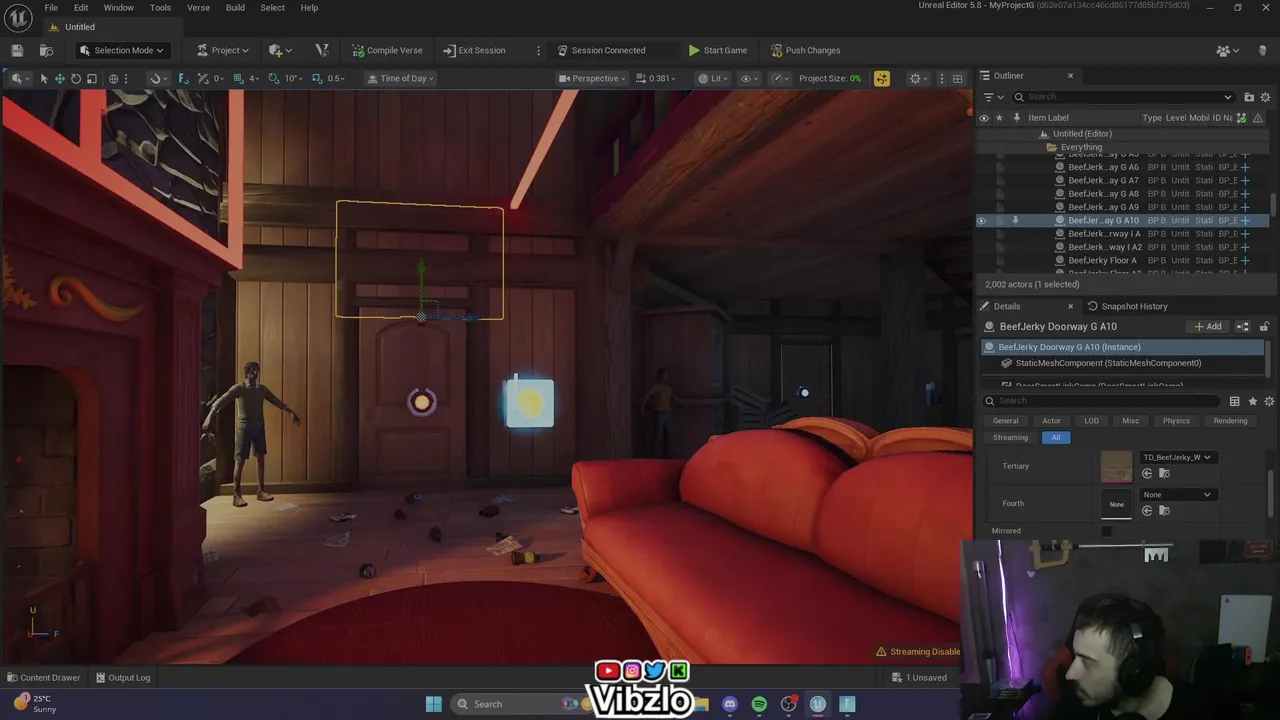Activate the Rotate tool in the viewport

pyautogui.click(x=75, y=78)
